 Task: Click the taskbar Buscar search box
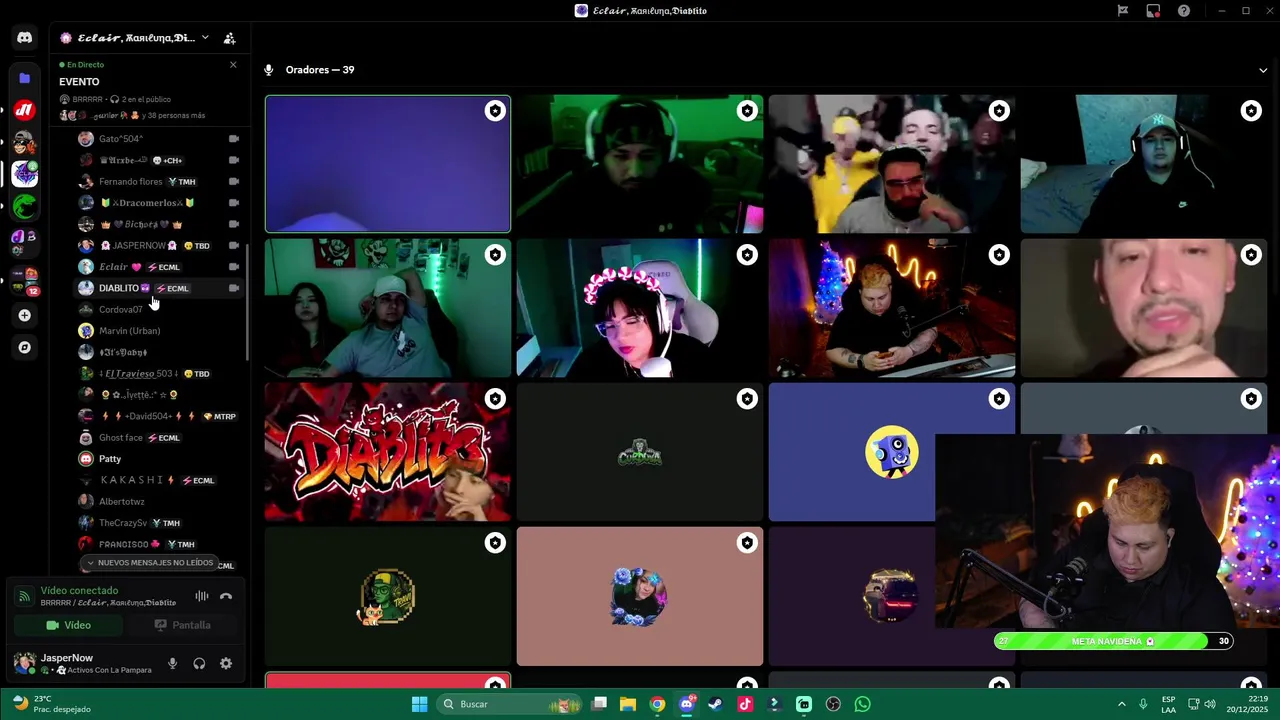click(x=510, y=704)
